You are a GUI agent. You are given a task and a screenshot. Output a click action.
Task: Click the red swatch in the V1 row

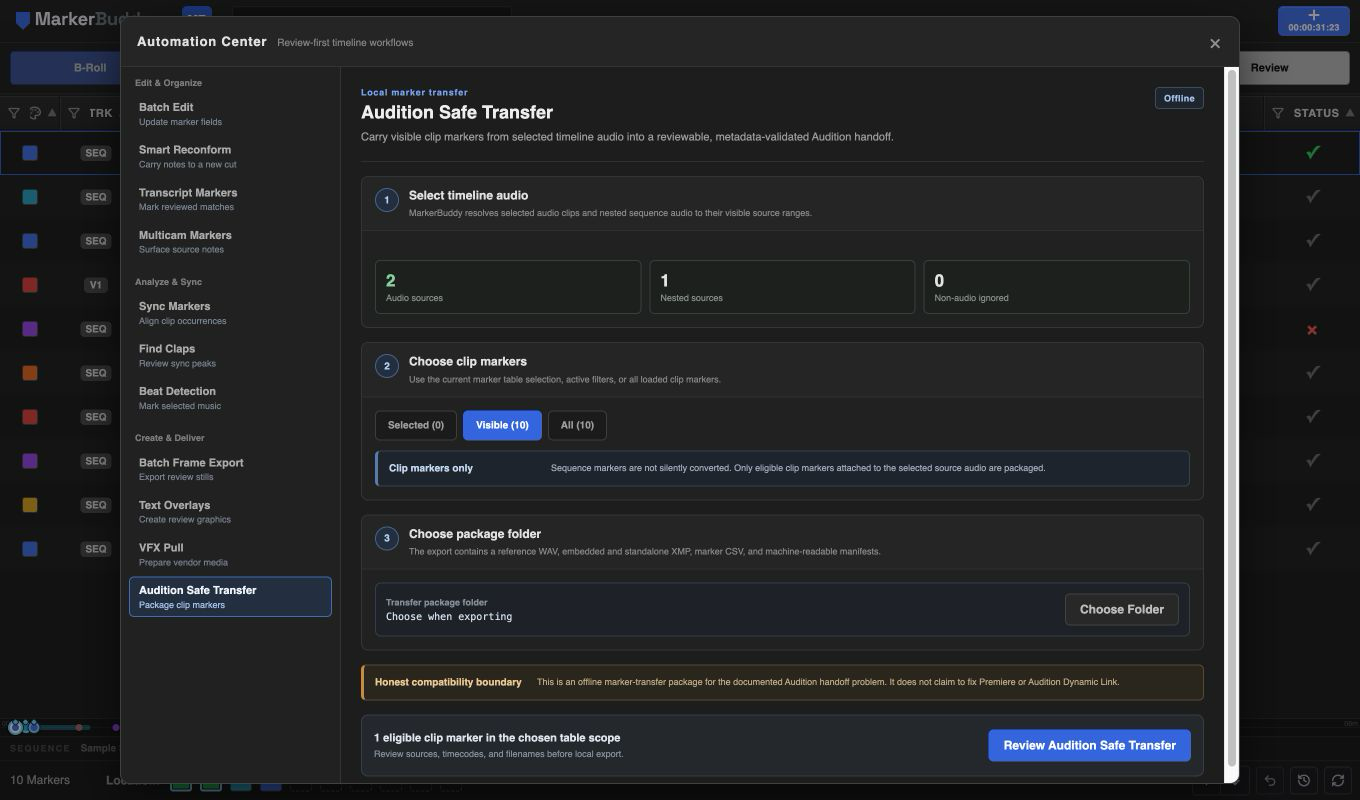pos(30,285)
